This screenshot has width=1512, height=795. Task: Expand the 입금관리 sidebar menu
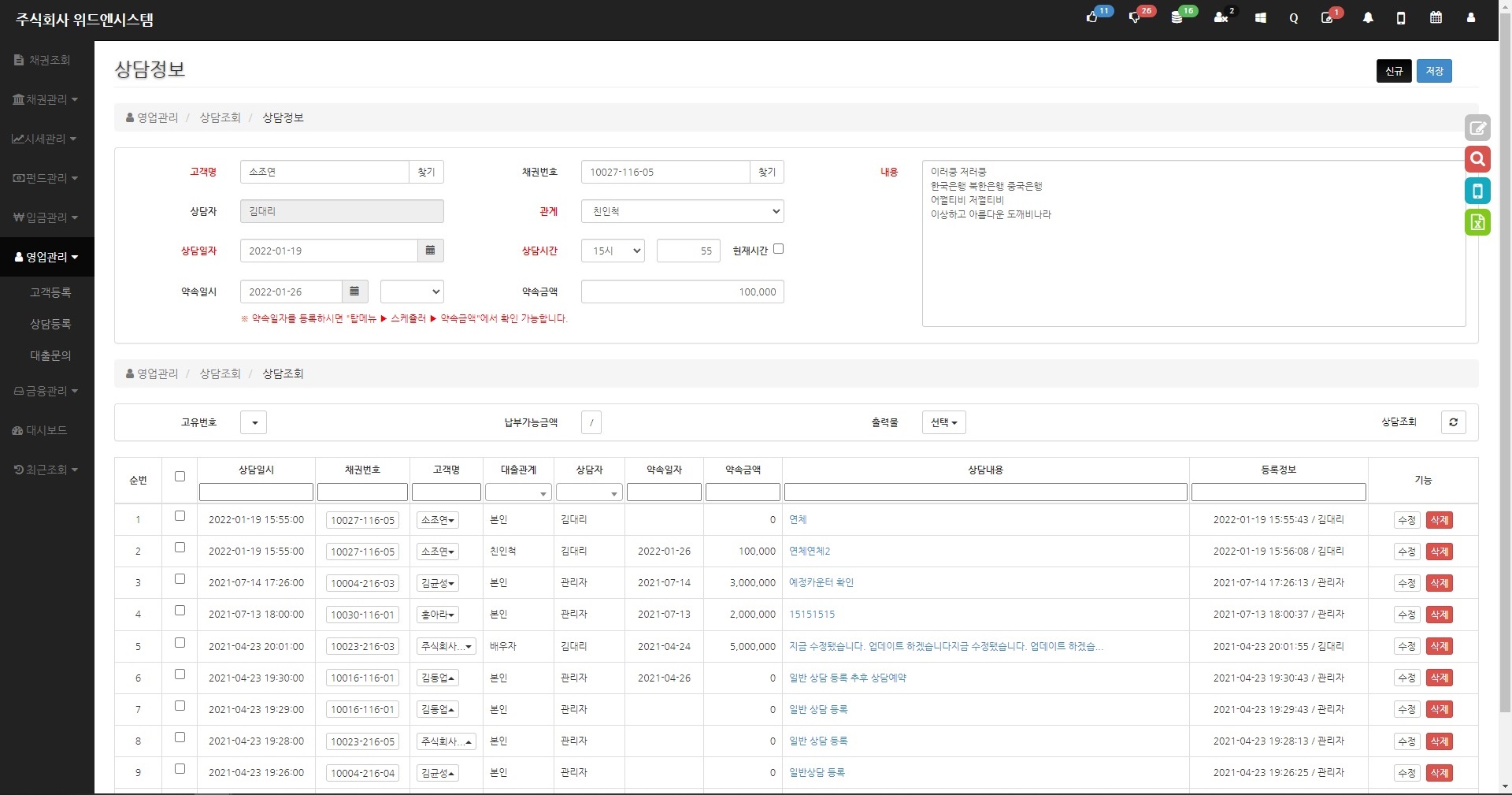tap(46, 217)
